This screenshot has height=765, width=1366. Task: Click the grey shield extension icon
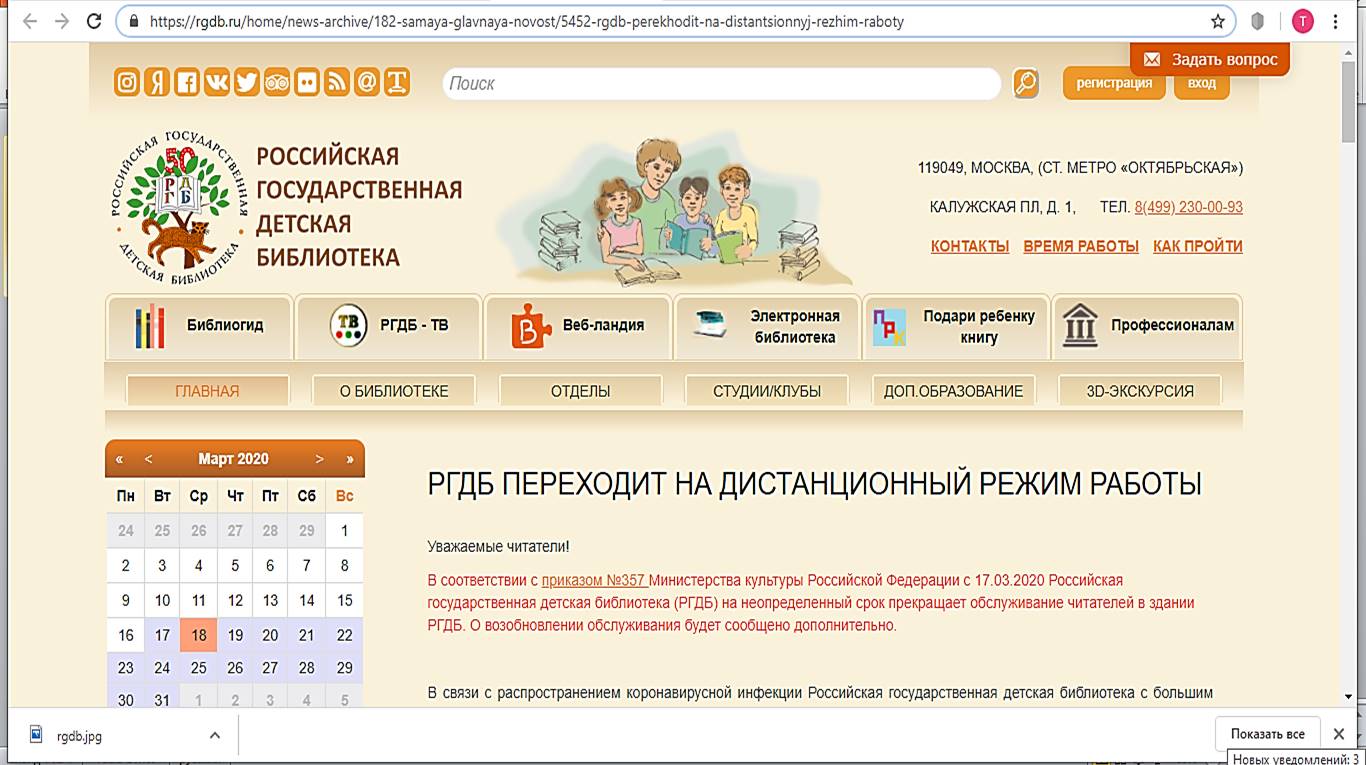point(1258,21)
